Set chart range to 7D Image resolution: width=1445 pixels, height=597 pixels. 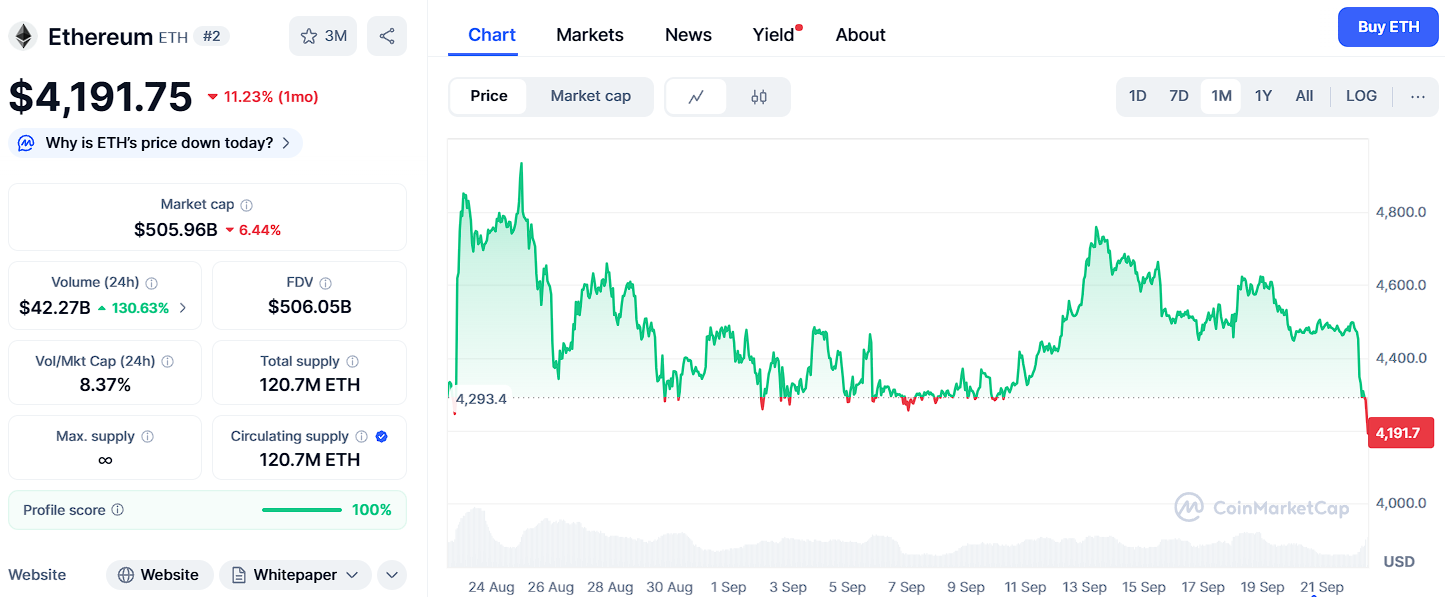point(1179,97)
